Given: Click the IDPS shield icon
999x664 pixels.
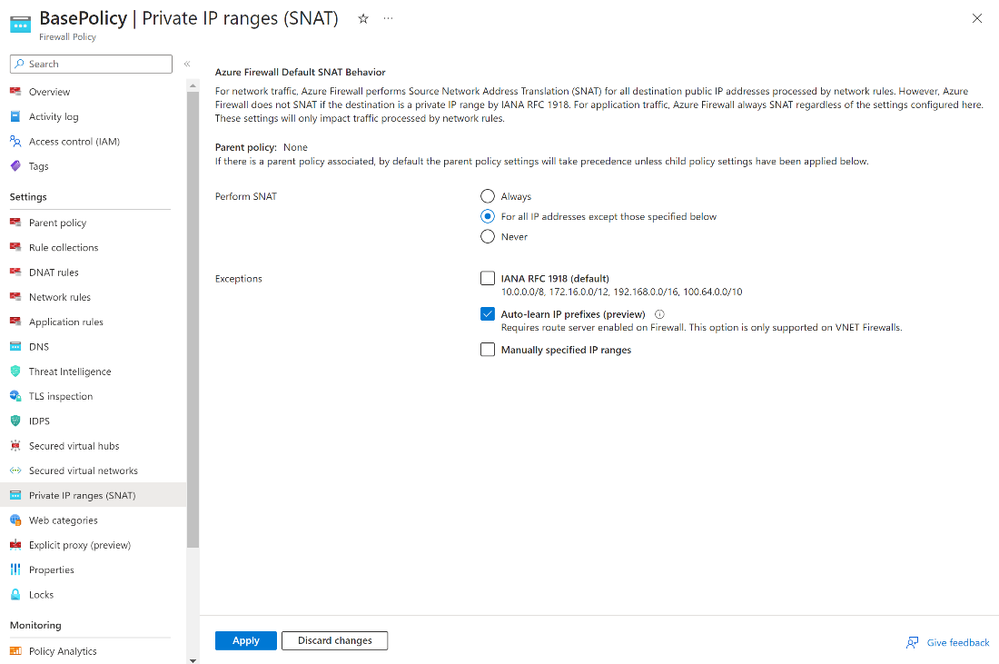Looking at the screenshot, I should (15, 421).
